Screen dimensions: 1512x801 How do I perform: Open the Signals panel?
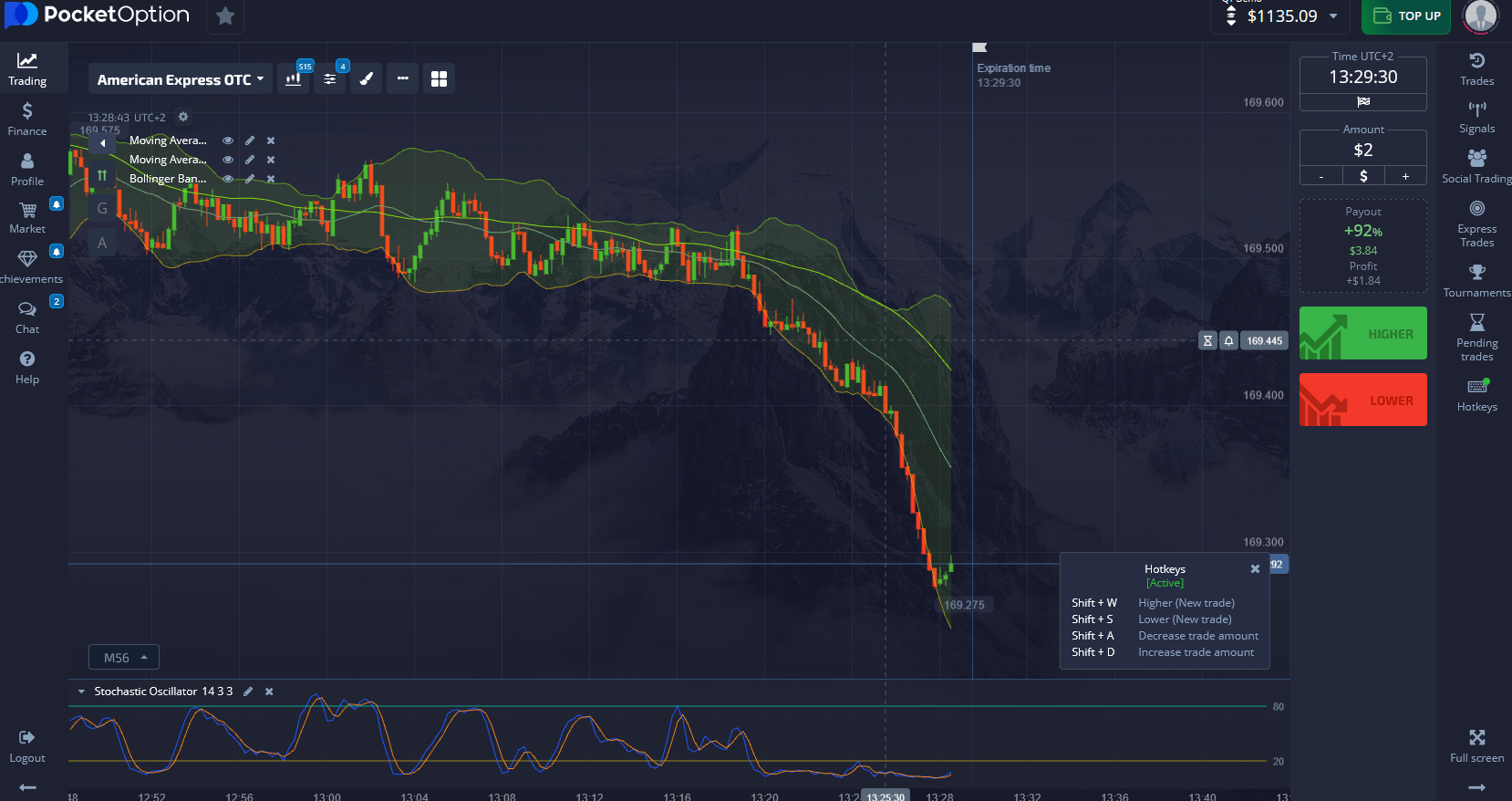point(1476,118)
